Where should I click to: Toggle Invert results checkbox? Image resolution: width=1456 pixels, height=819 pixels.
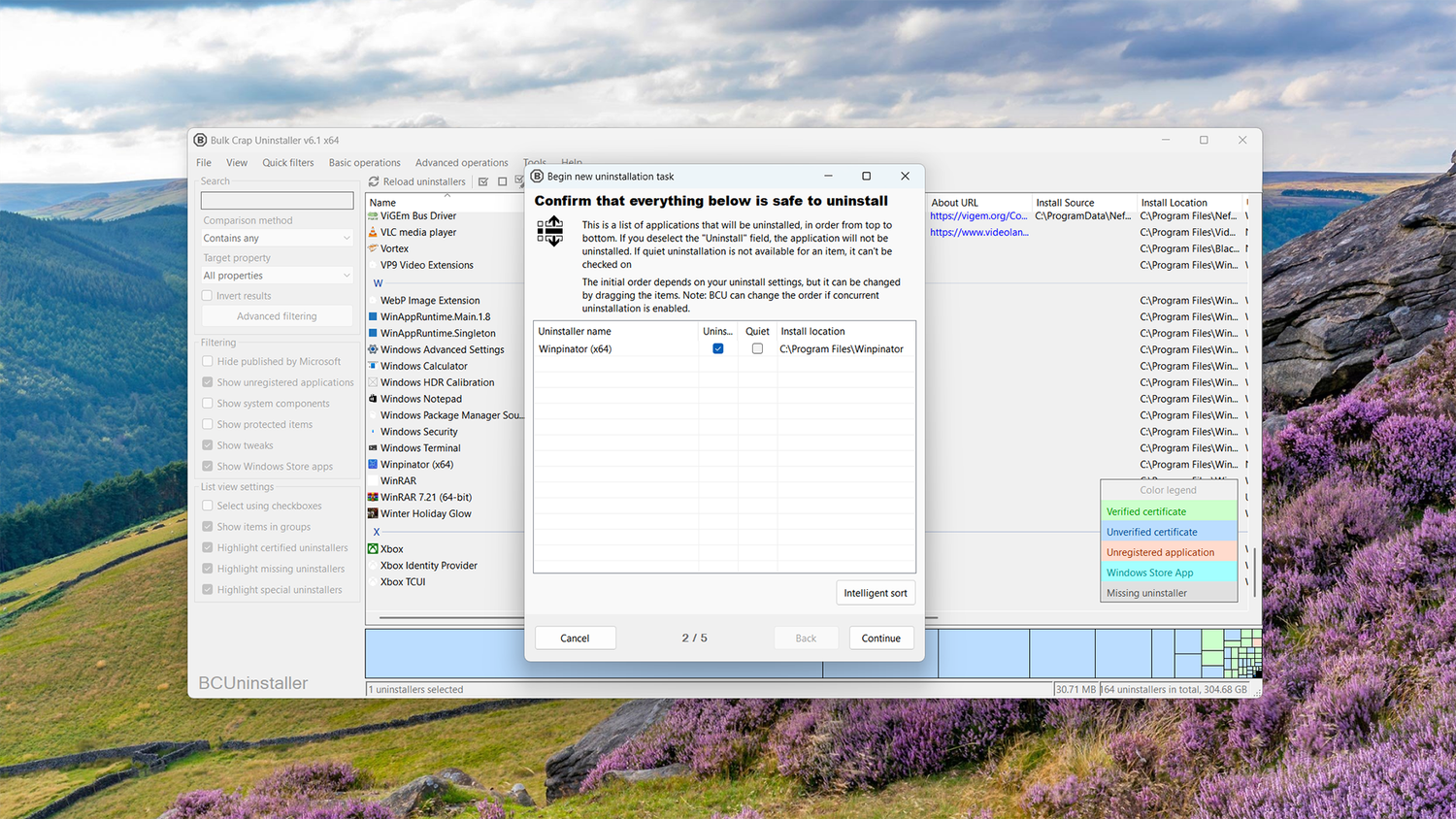[207, 296]
